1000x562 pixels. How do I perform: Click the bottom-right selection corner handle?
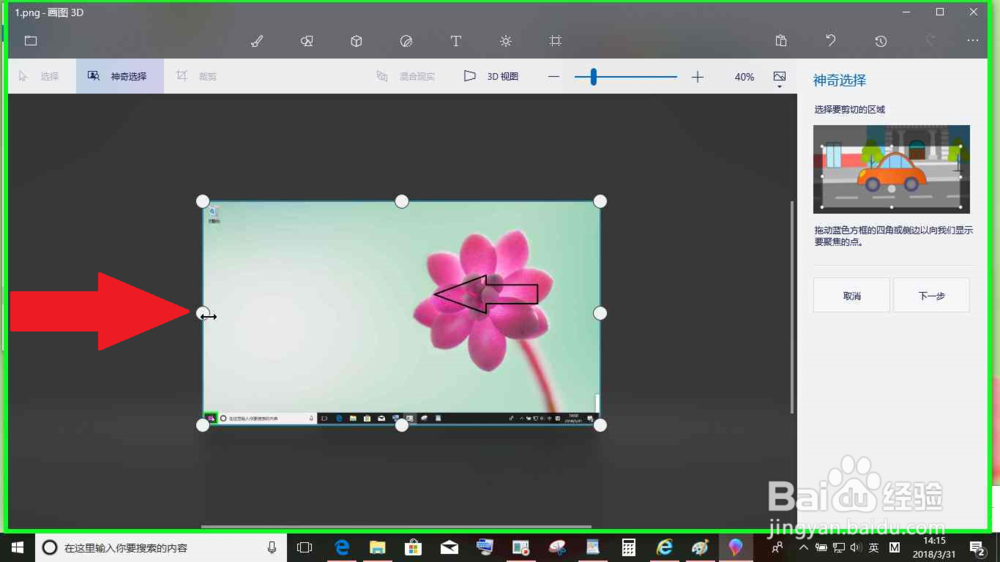point(600,425)
